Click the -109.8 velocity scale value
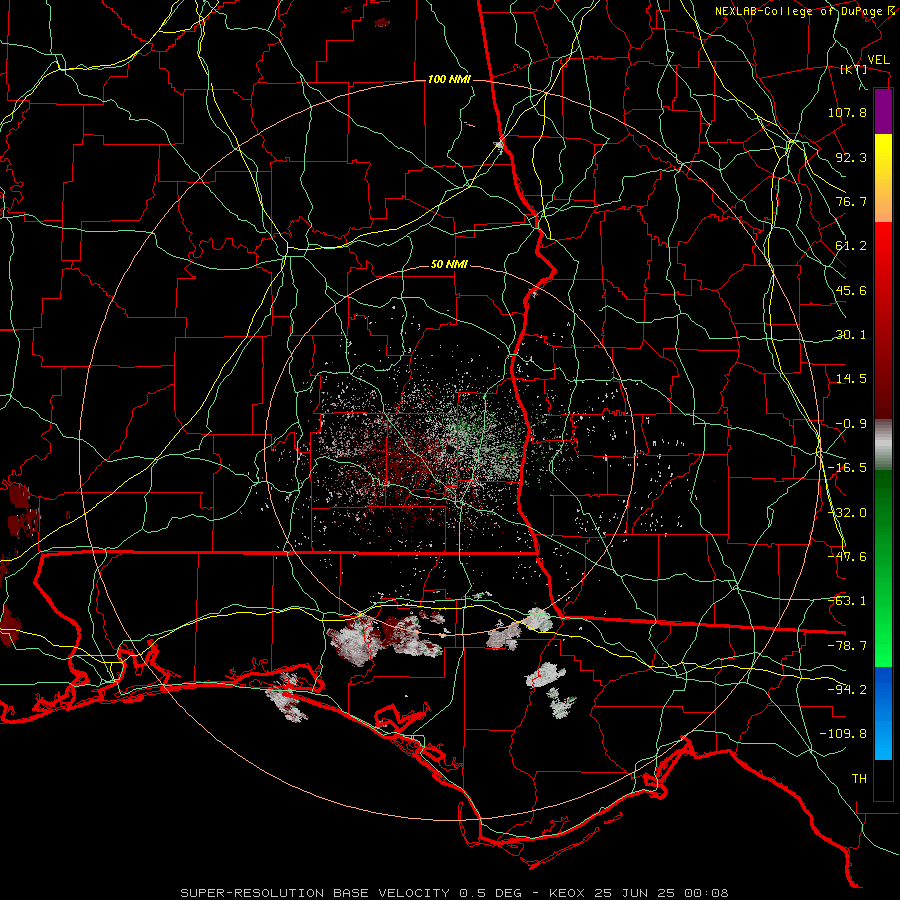 pos(843,734)
